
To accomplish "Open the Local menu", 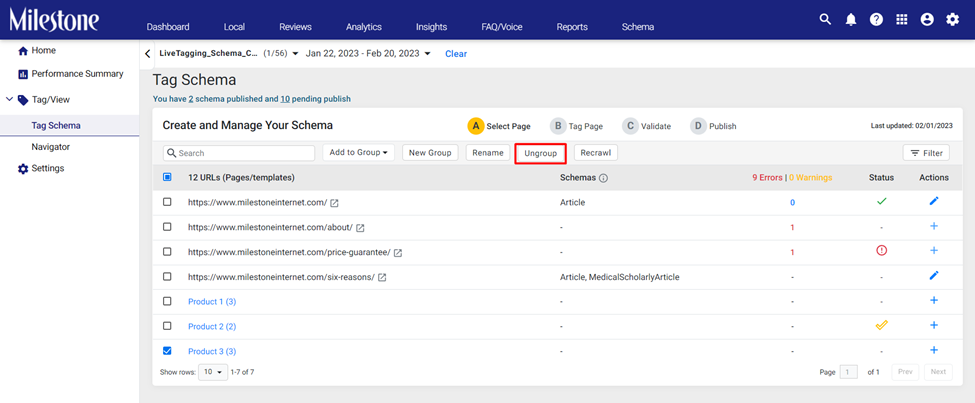I will click(234, 27).
